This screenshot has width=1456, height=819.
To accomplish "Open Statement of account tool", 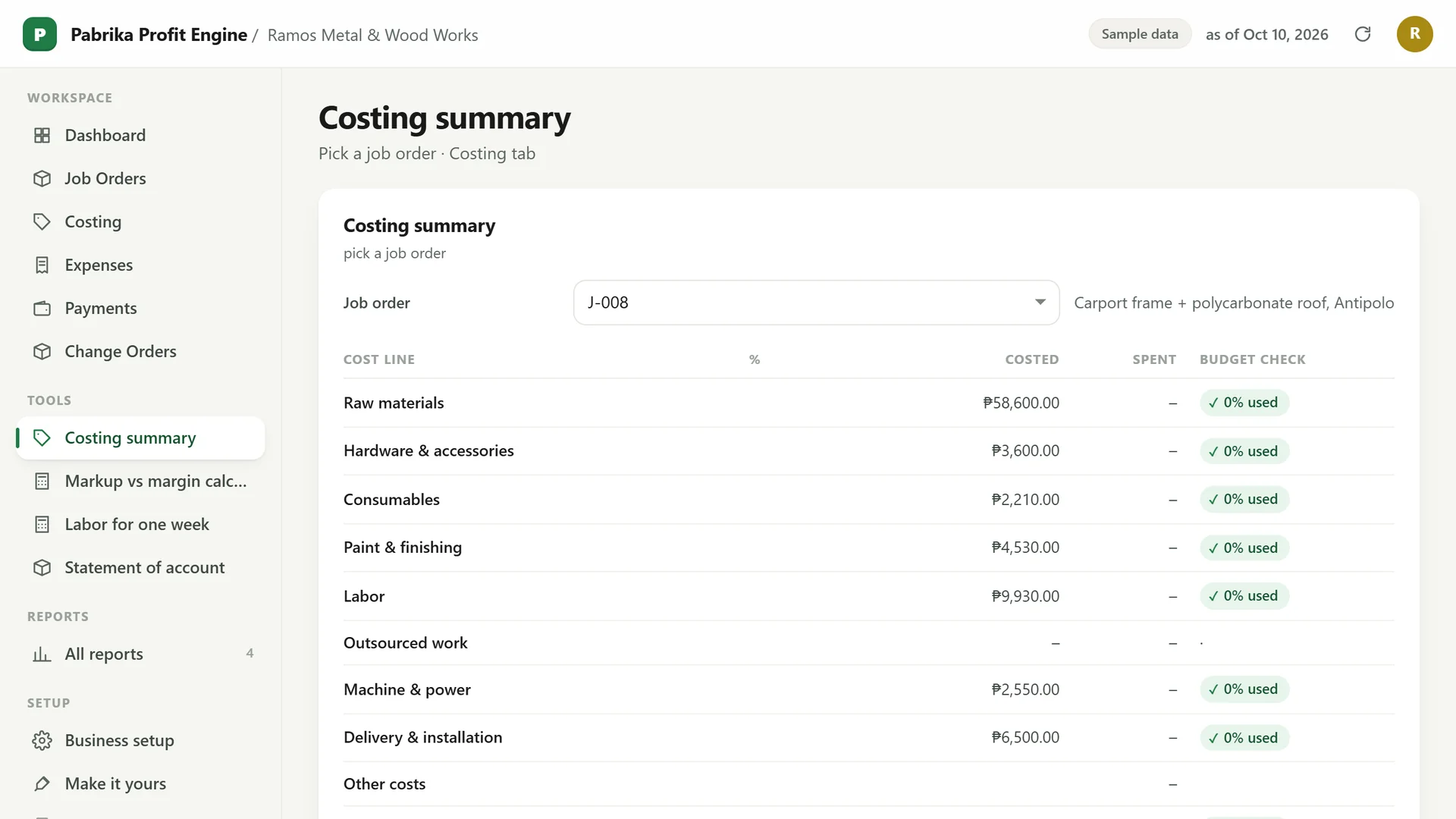I will pyautogui.click(x=140, y=567).
